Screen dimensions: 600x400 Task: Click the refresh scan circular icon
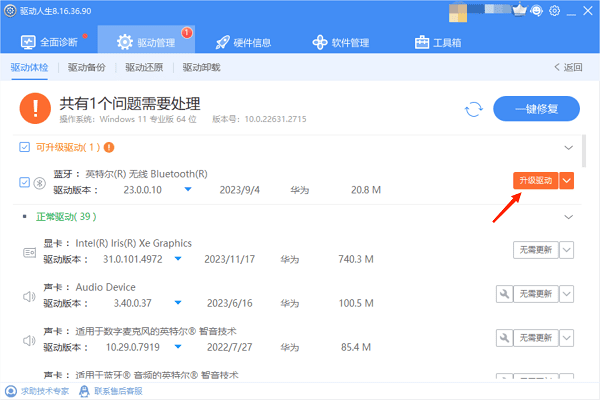474,109
